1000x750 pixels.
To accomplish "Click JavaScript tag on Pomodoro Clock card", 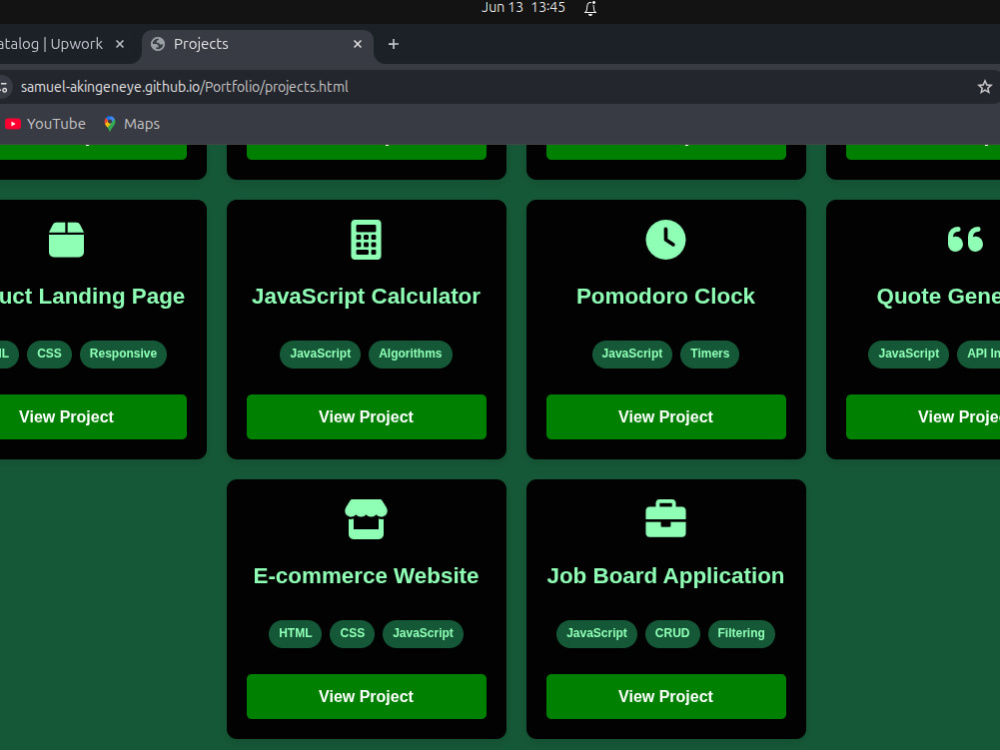I will click(632, 354).
